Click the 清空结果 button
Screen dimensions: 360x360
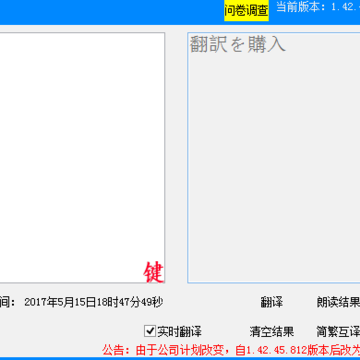tap(272, 332)
